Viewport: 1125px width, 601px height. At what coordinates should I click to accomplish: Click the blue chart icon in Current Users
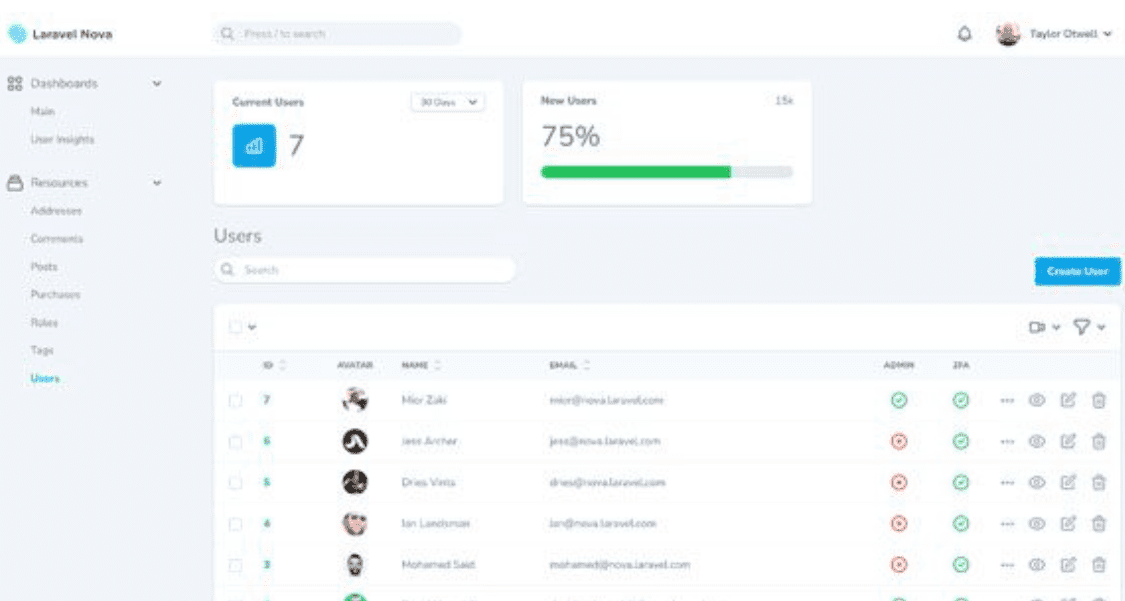pyautogui.click(x=254, y=146)
